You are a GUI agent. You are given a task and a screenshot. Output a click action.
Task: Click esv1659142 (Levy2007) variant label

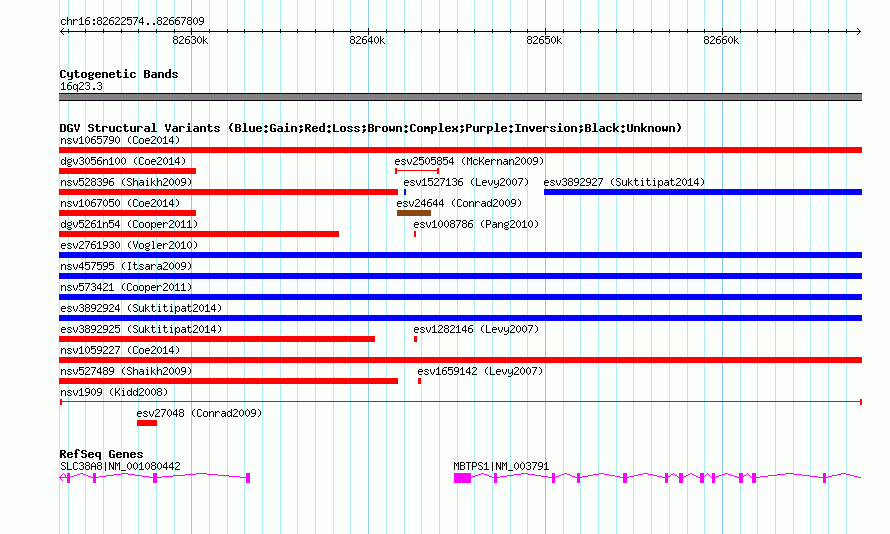480,371
